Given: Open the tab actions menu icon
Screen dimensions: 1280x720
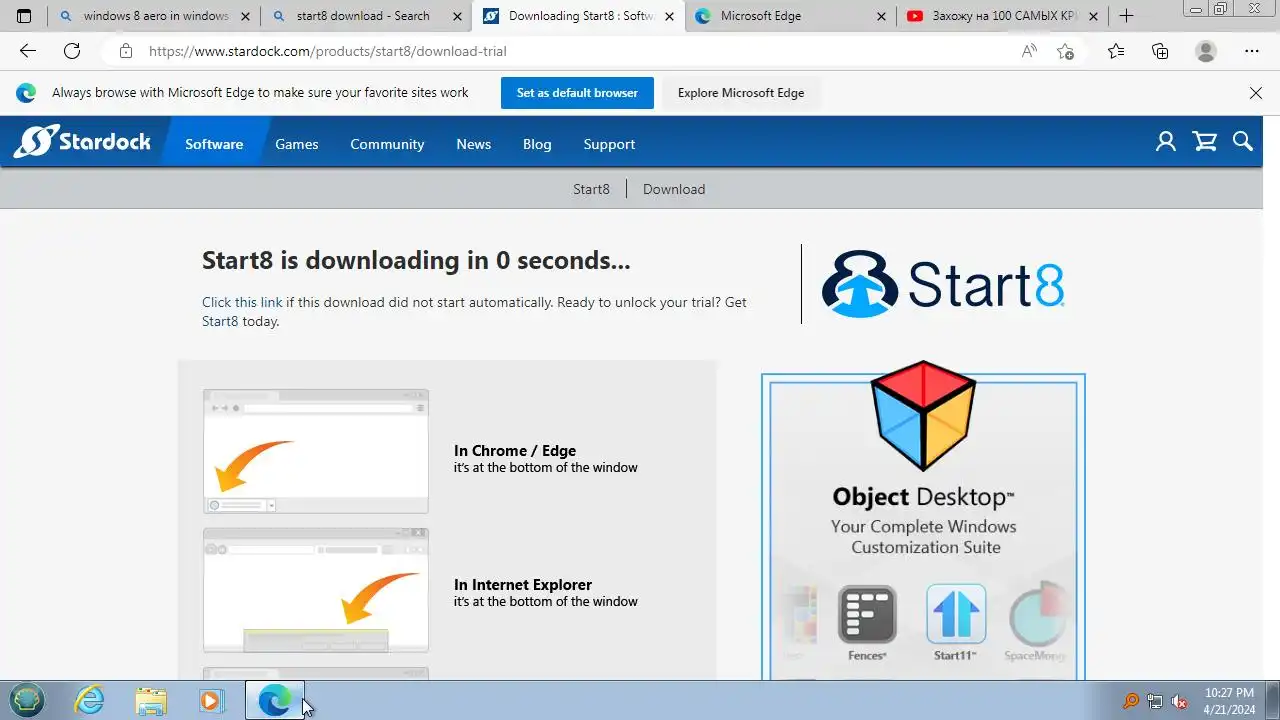Looking at the screenshot, I should coord(24,16).
